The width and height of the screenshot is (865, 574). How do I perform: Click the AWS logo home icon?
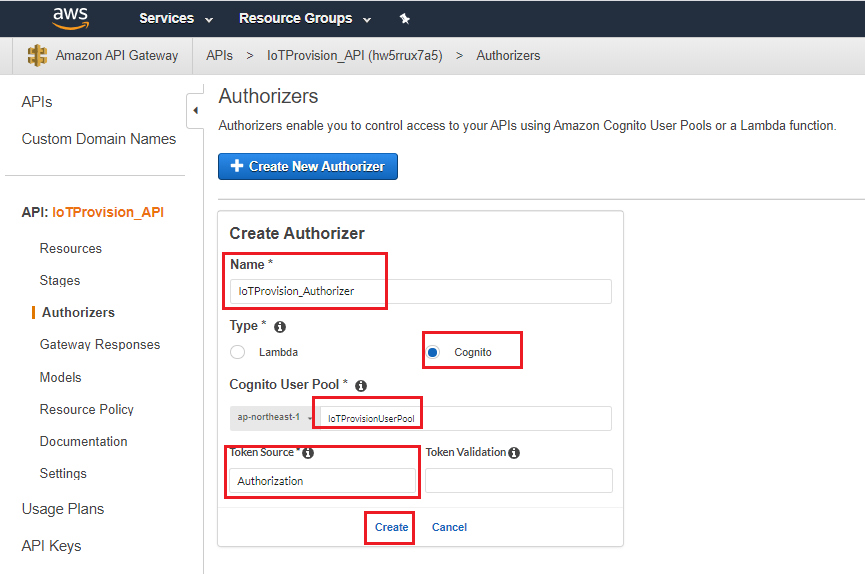click(x=71, y=18)
